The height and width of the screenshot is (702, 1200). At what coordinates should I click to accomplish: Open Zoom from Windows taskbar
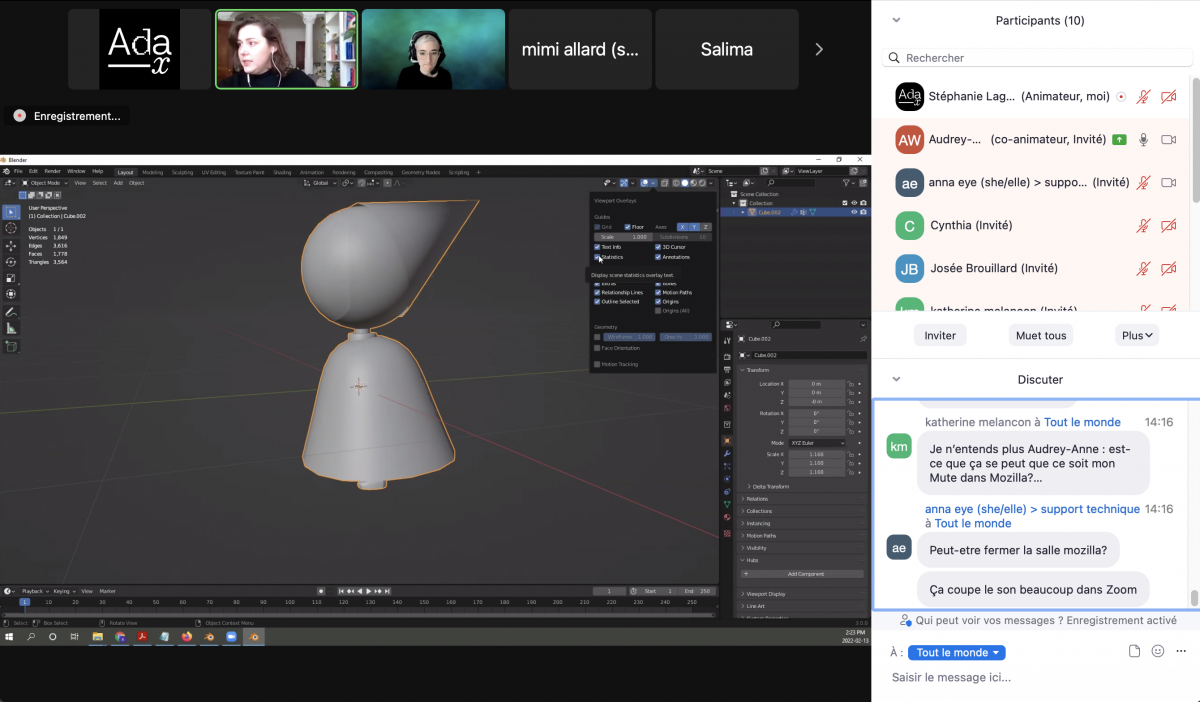pyautogui.click(x=231, y=636)
